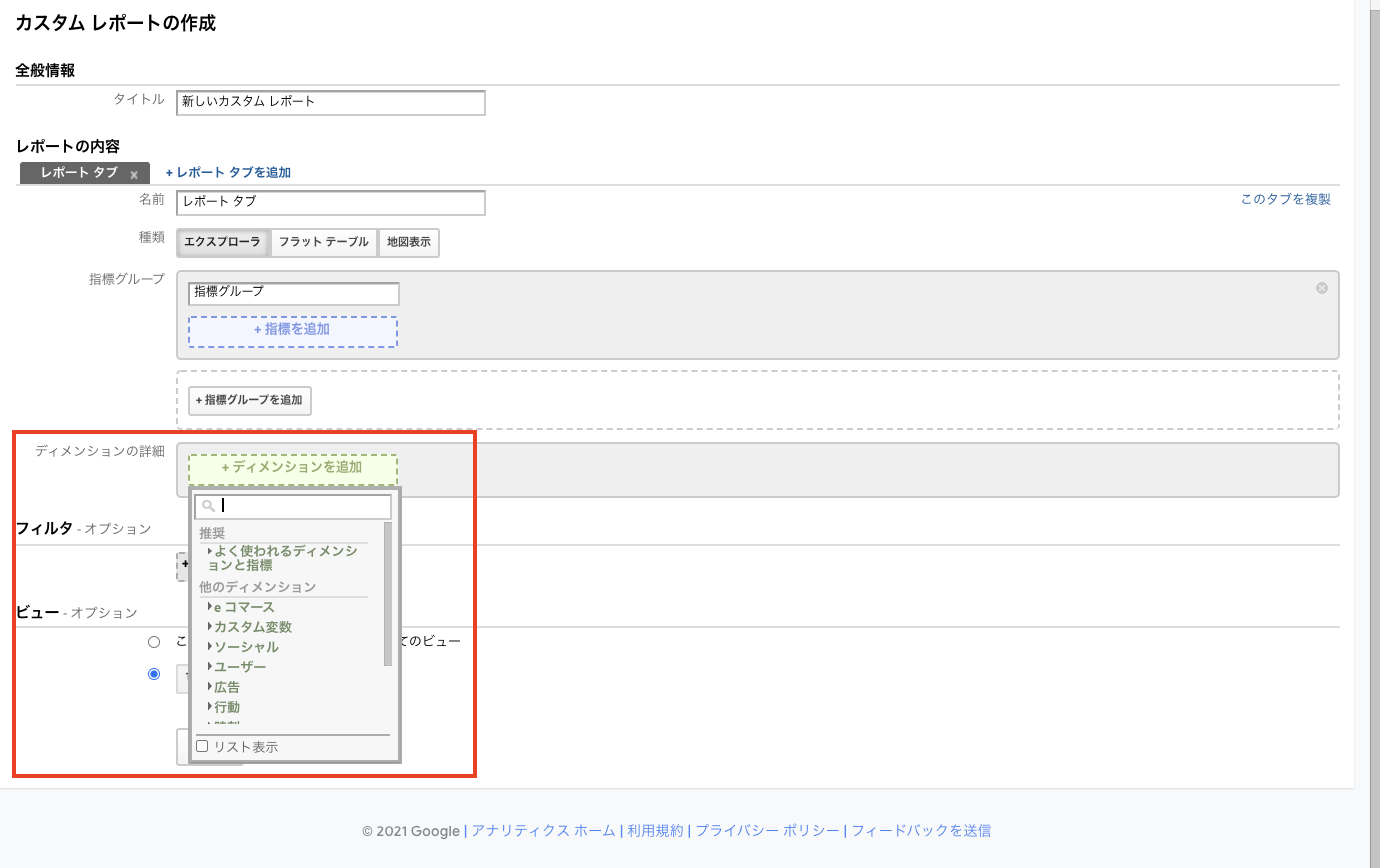Screen dimensions: 1380x868
Task: Expand the e コマース dimension category
Action: [243, 607]
